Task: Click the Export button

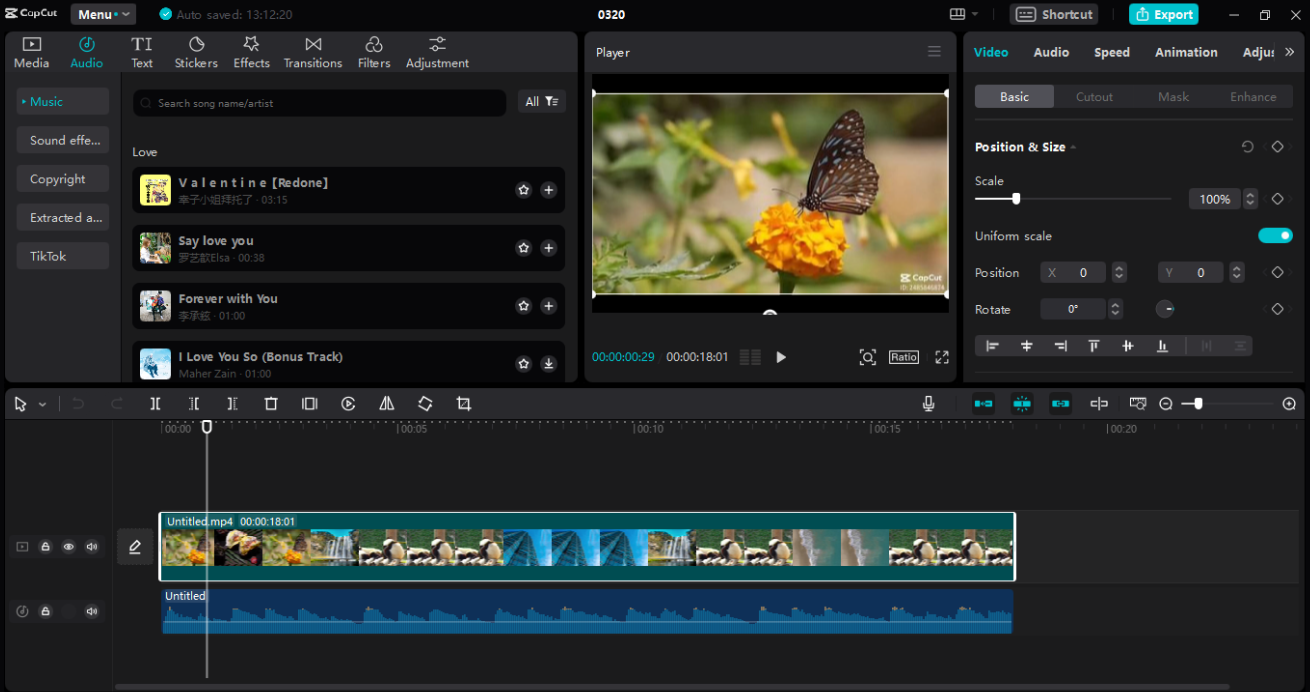Action: (1164, 14)
